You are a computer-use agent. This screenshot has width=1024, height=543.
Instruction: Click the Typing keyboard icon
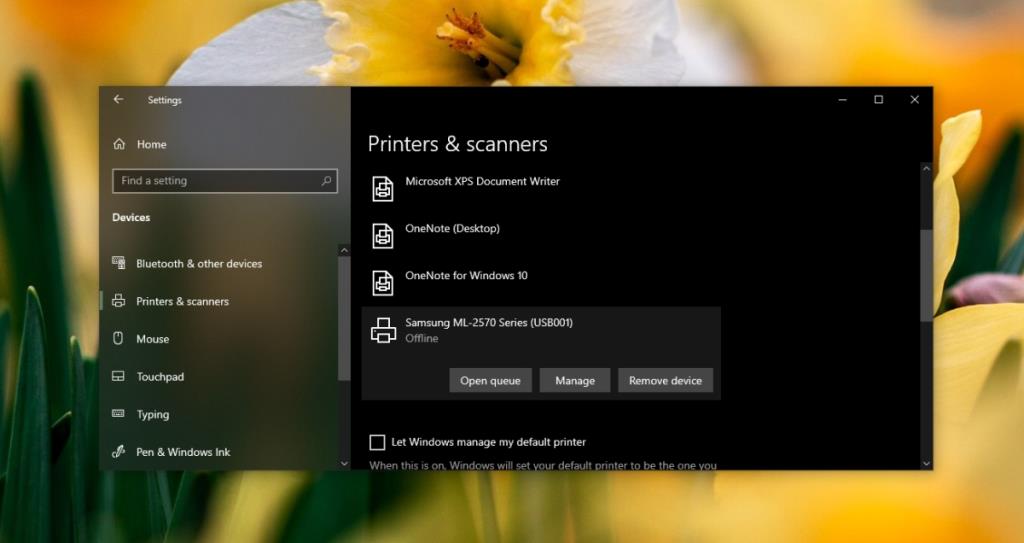point(118,414)
